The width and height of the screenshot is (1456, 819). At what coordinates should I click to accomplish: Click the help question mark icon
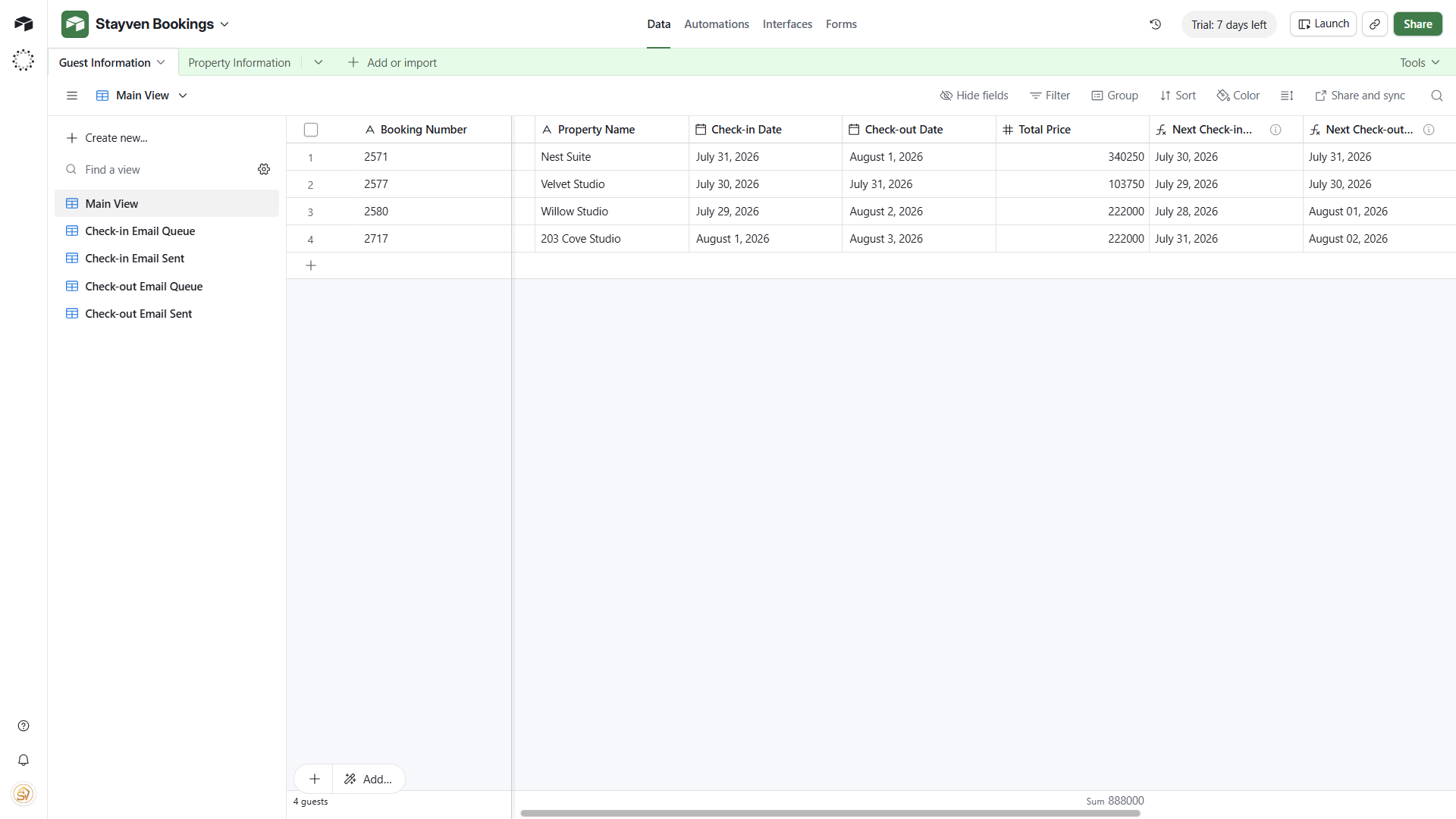[24, 726]
